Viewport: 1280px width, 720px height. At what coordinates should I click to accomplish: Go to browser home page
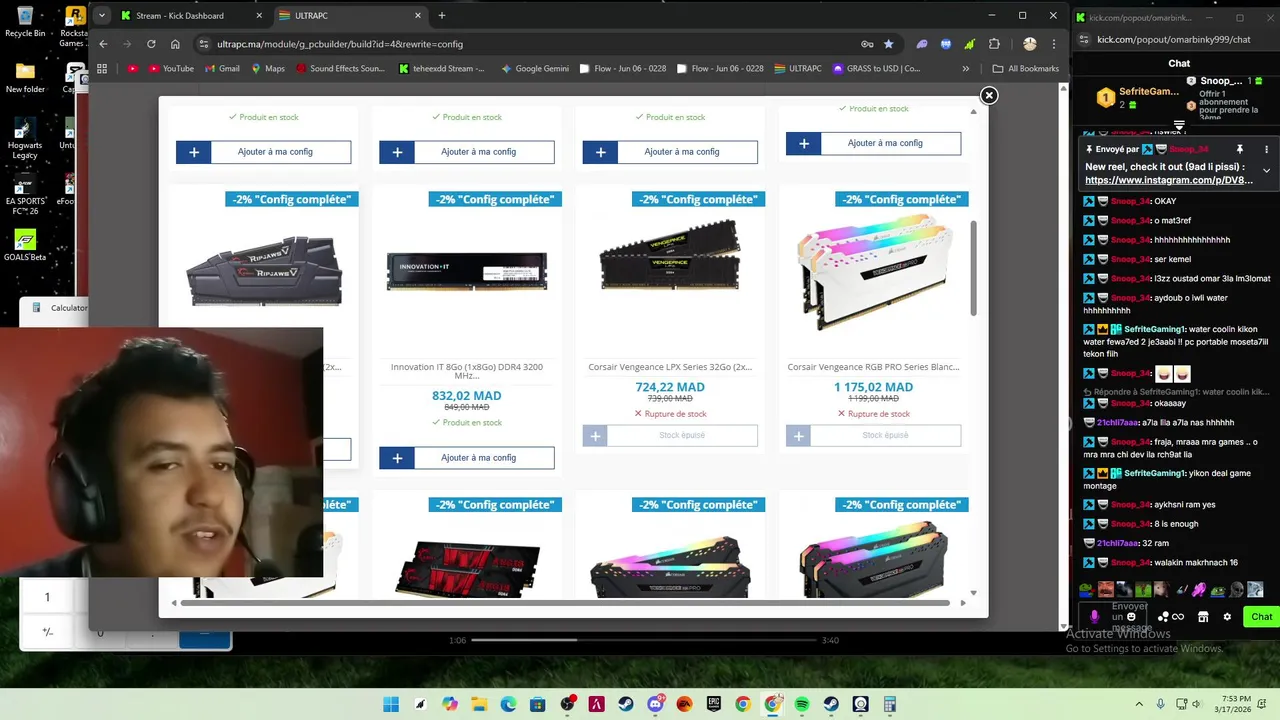(x=175, y=44)
